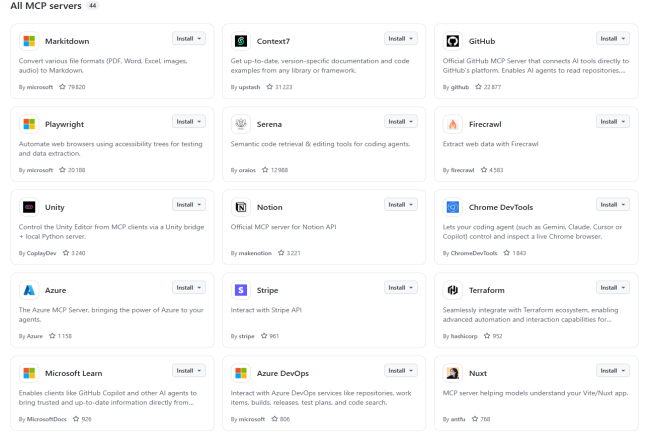Click the Unity server icon
Screen dimensions: 650x433
(29, 207)
